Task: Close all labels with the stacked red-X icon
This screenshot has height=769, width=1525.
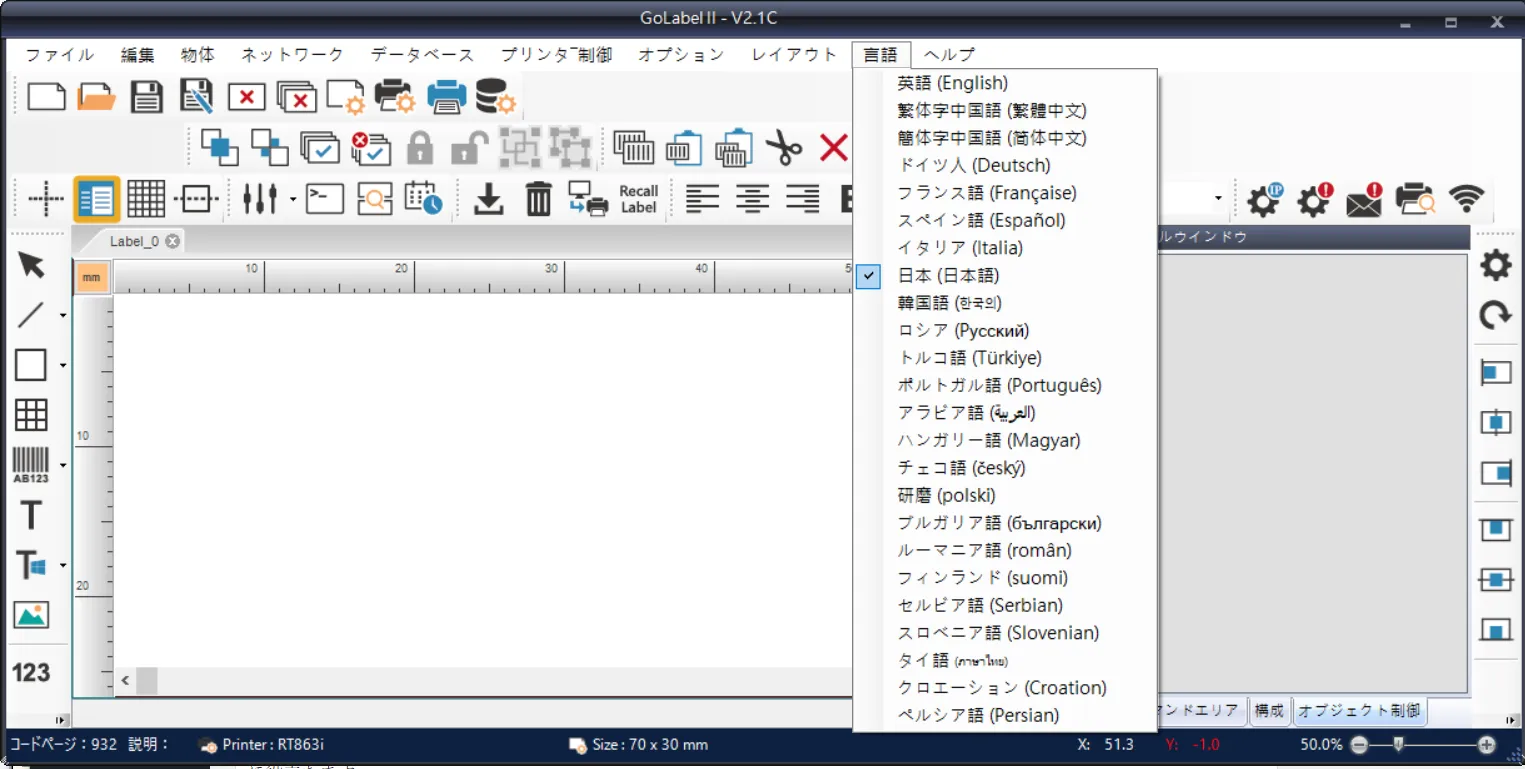Action: (x=297, y=97)
